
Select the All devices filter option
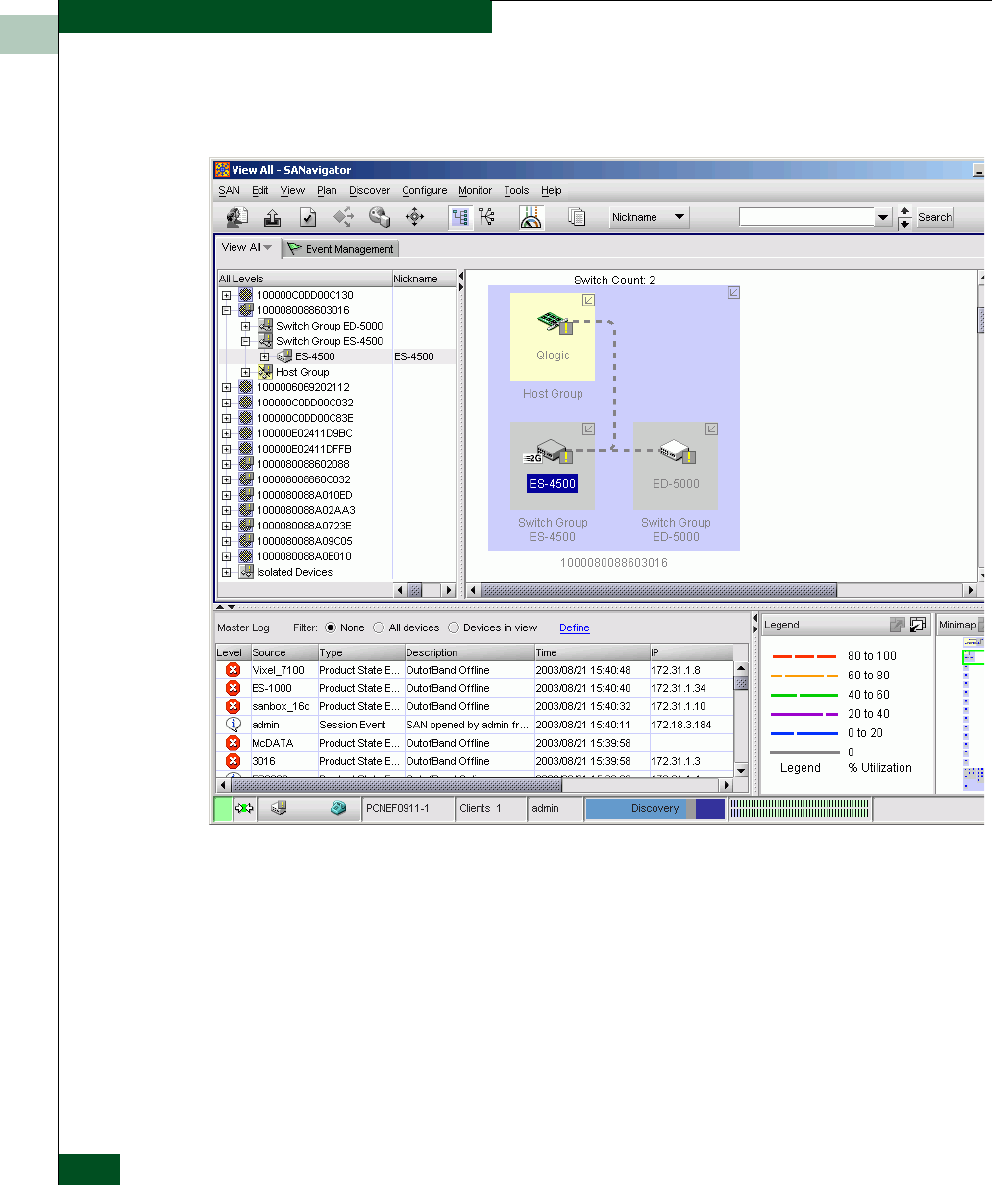pos(378,628)
